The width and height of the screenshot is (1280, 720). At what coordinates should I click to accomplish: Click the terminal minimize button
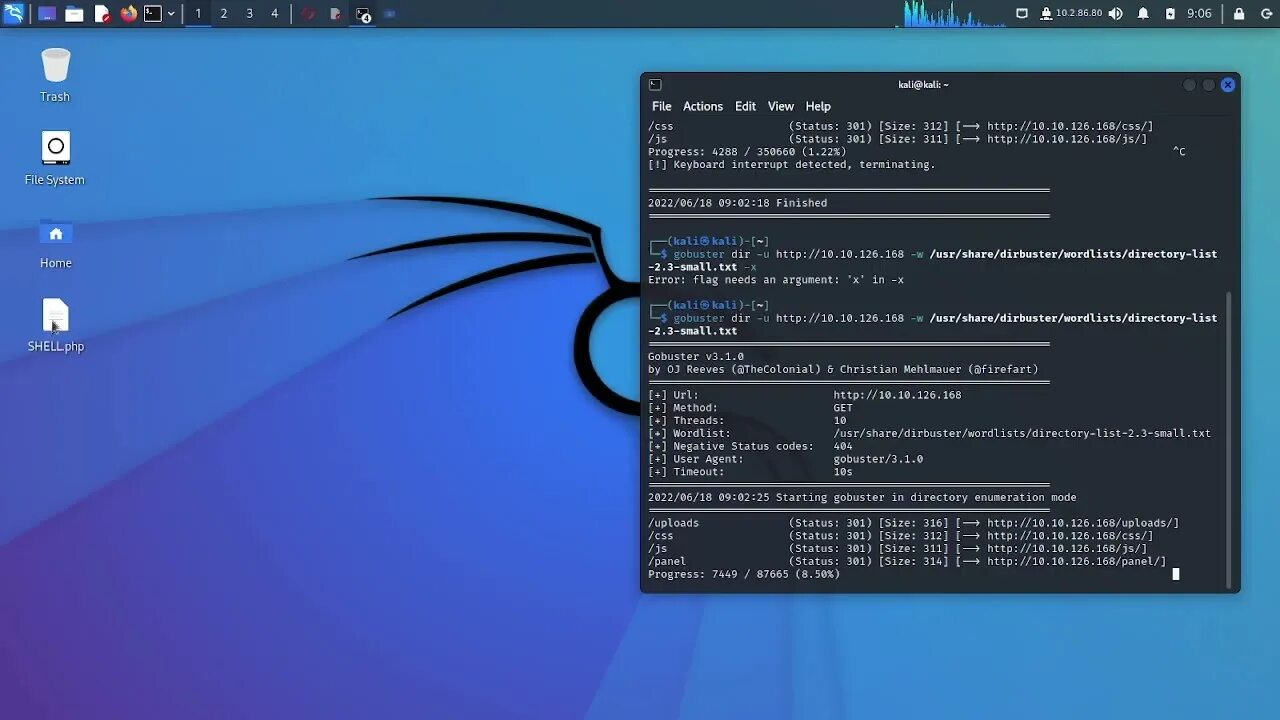(1189, 85)
